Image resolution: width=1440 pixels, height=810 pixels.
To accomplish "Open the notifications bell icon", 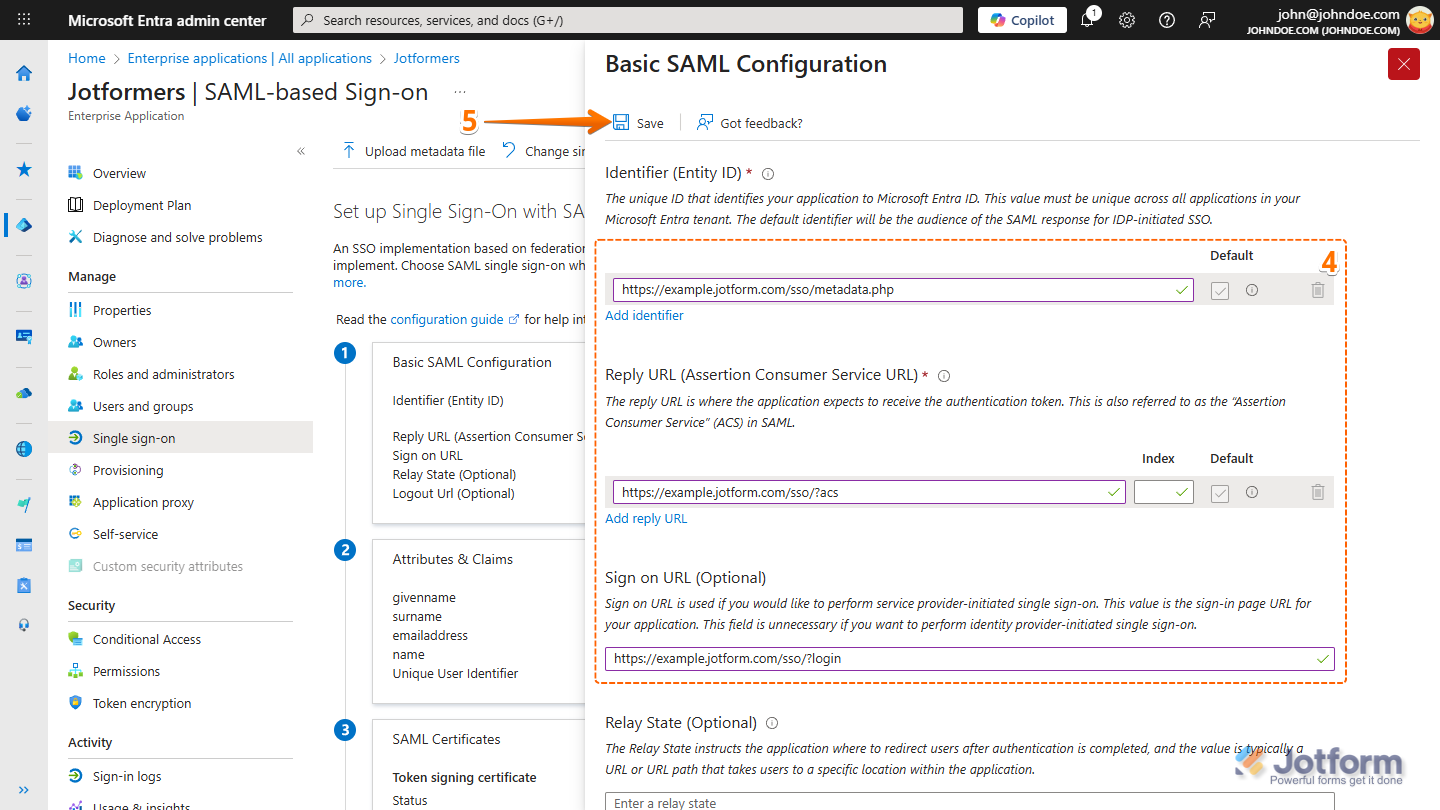I will point(1088,20).
